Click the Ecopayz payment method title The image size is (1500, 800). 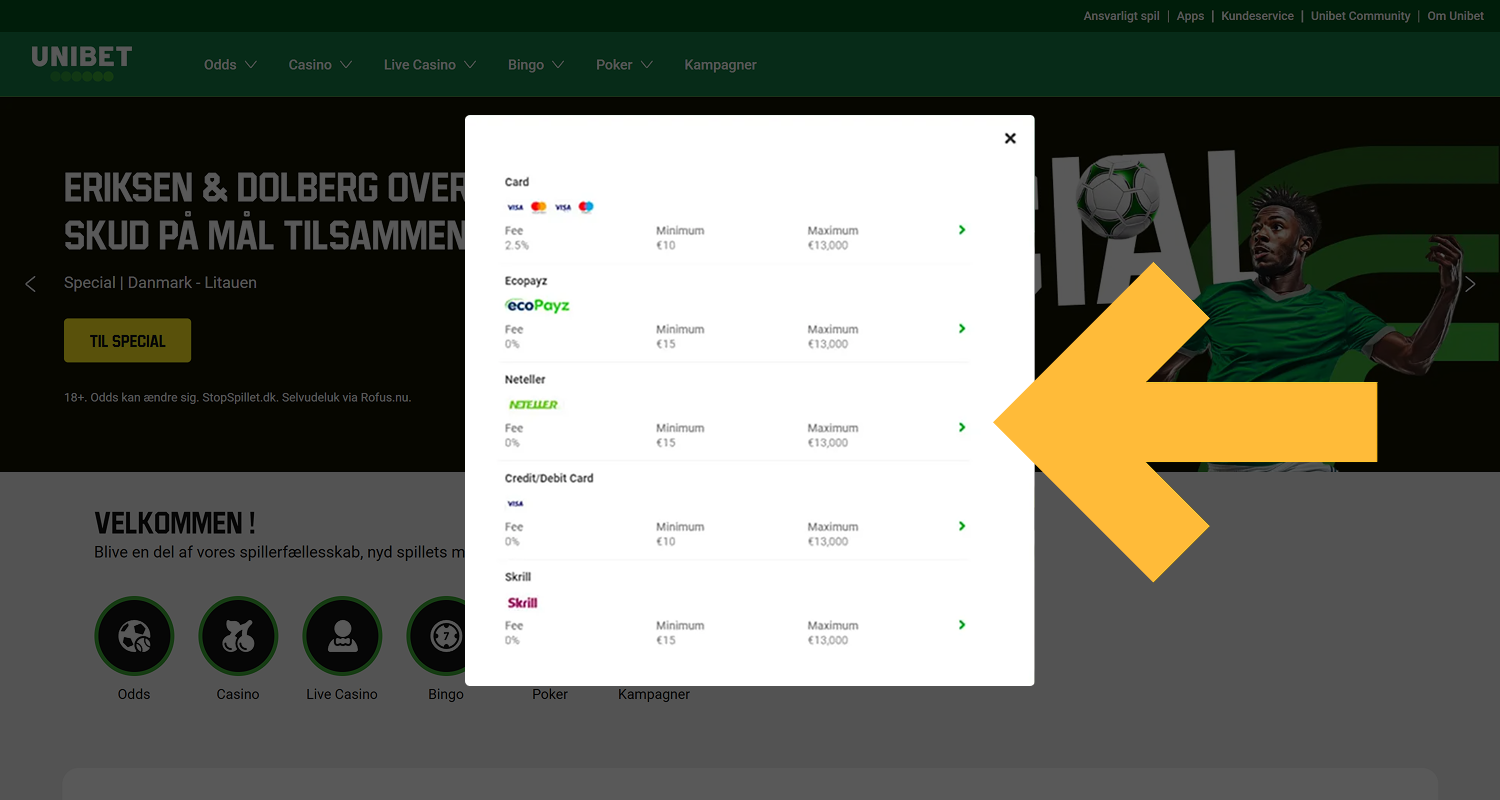coord(526,281)
